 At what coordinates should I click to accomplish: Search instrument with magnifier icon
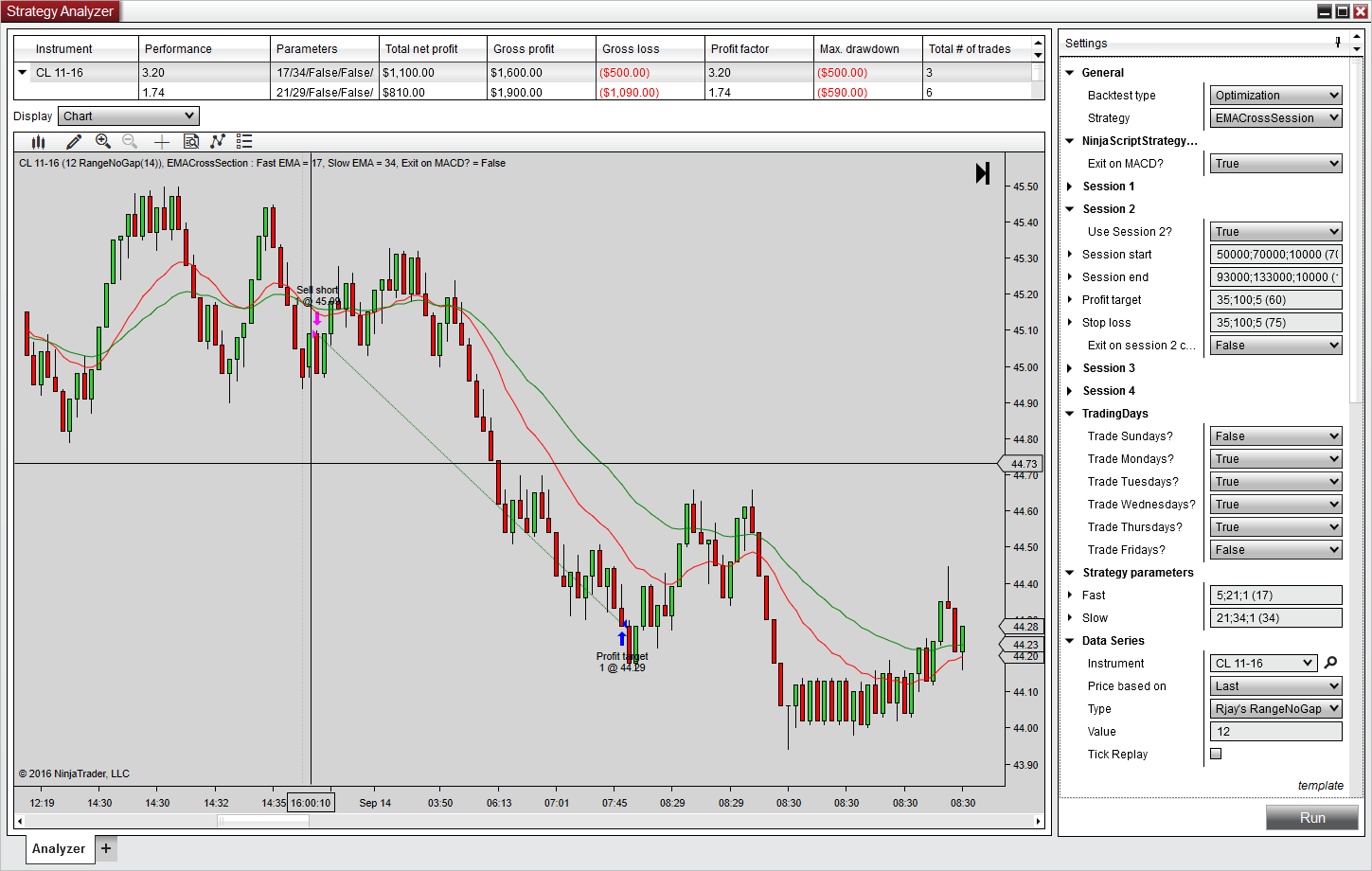[1330, 663]
